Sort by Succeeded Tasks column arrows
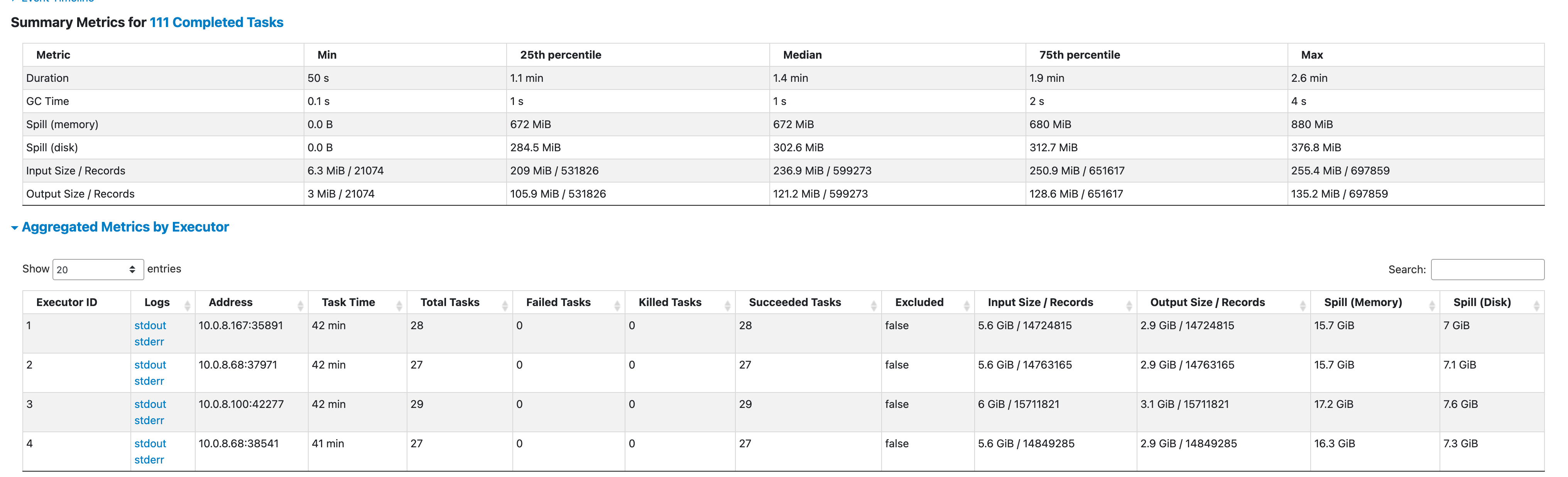Viewport: 1568px width, 477px height. 874,305
